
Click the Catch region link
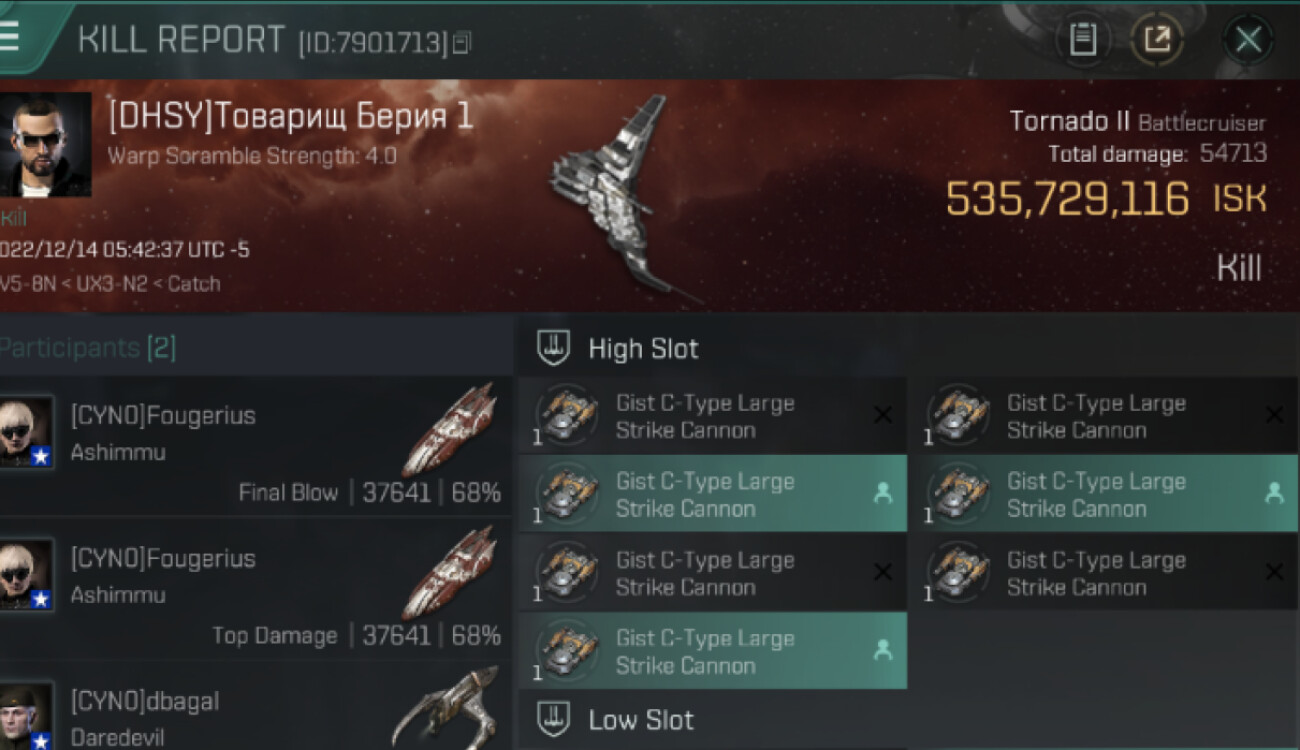coord(194,283)
